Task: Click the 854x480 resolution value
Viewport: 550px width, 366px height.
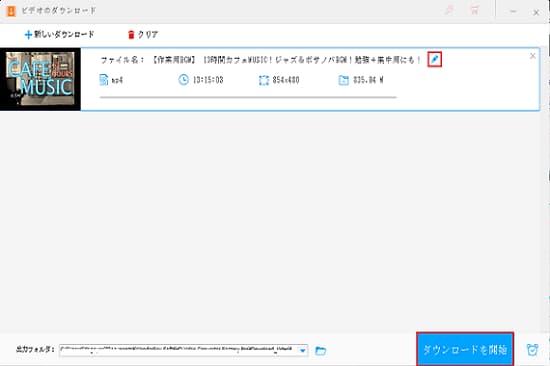Action: pyautogui.click(x=286, y=80)
